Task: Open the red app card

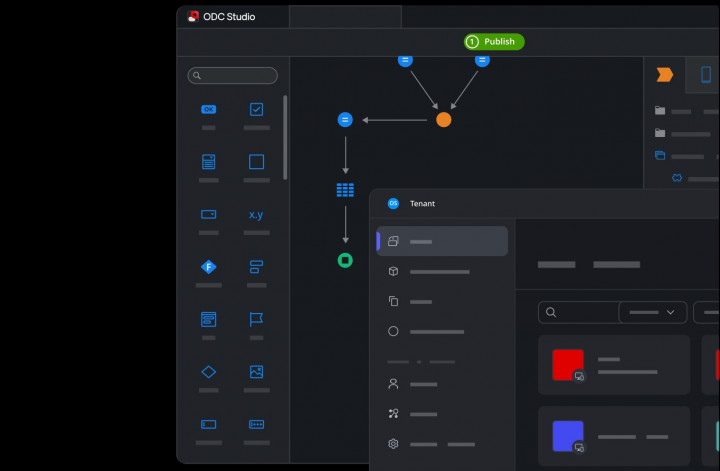Action: click(x=614, y=365)
